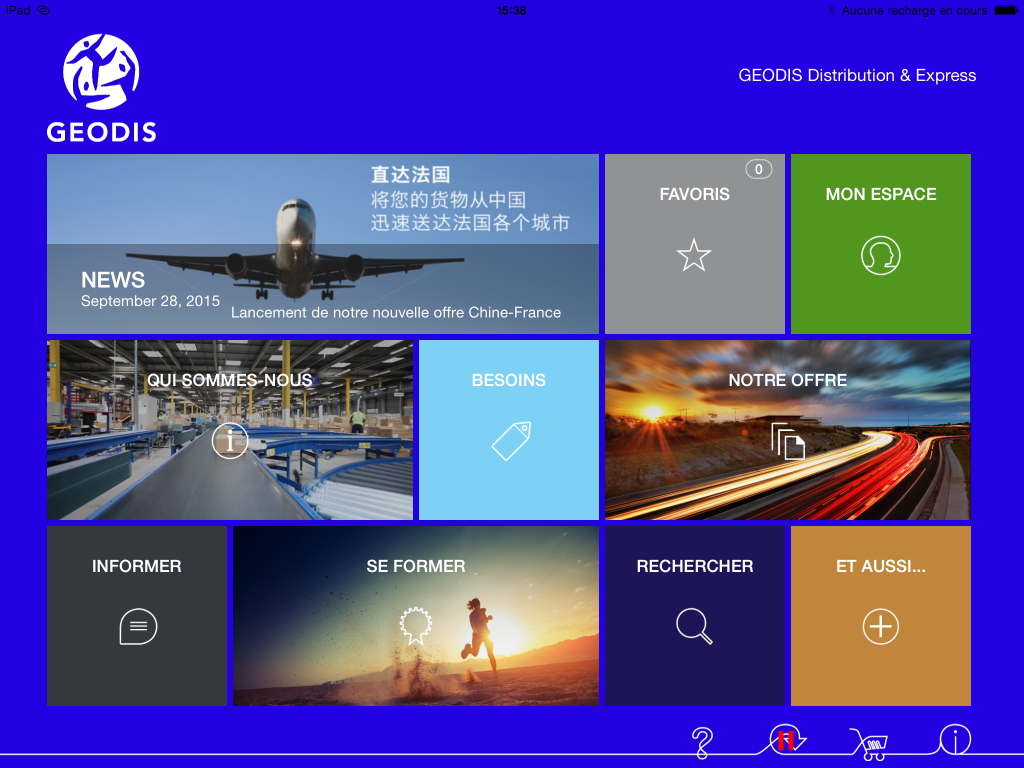The image size is (1024, 768).
Task: Open Qui Sommes-Nous info circle icon
Action: click(230, 441)
